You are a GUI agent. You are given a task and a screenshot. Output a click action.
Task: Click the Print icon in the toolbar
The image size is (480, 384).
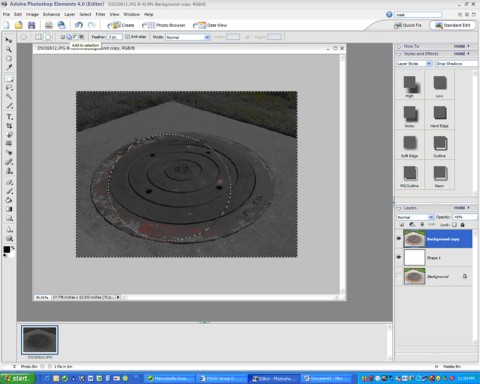[x=49, y=25]
